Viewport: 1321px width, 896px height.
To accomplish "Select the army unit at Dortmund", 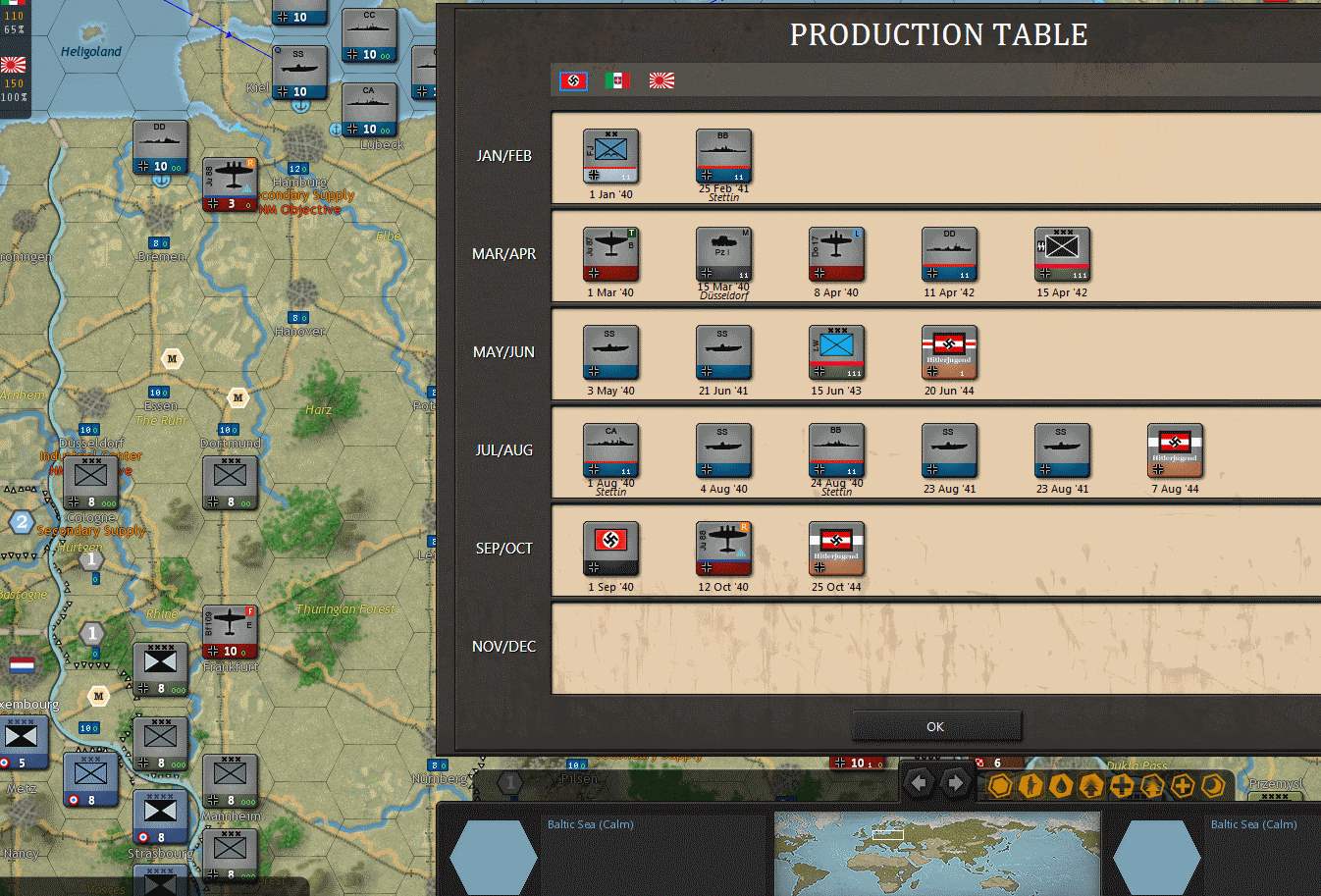I will coord(230,483).
